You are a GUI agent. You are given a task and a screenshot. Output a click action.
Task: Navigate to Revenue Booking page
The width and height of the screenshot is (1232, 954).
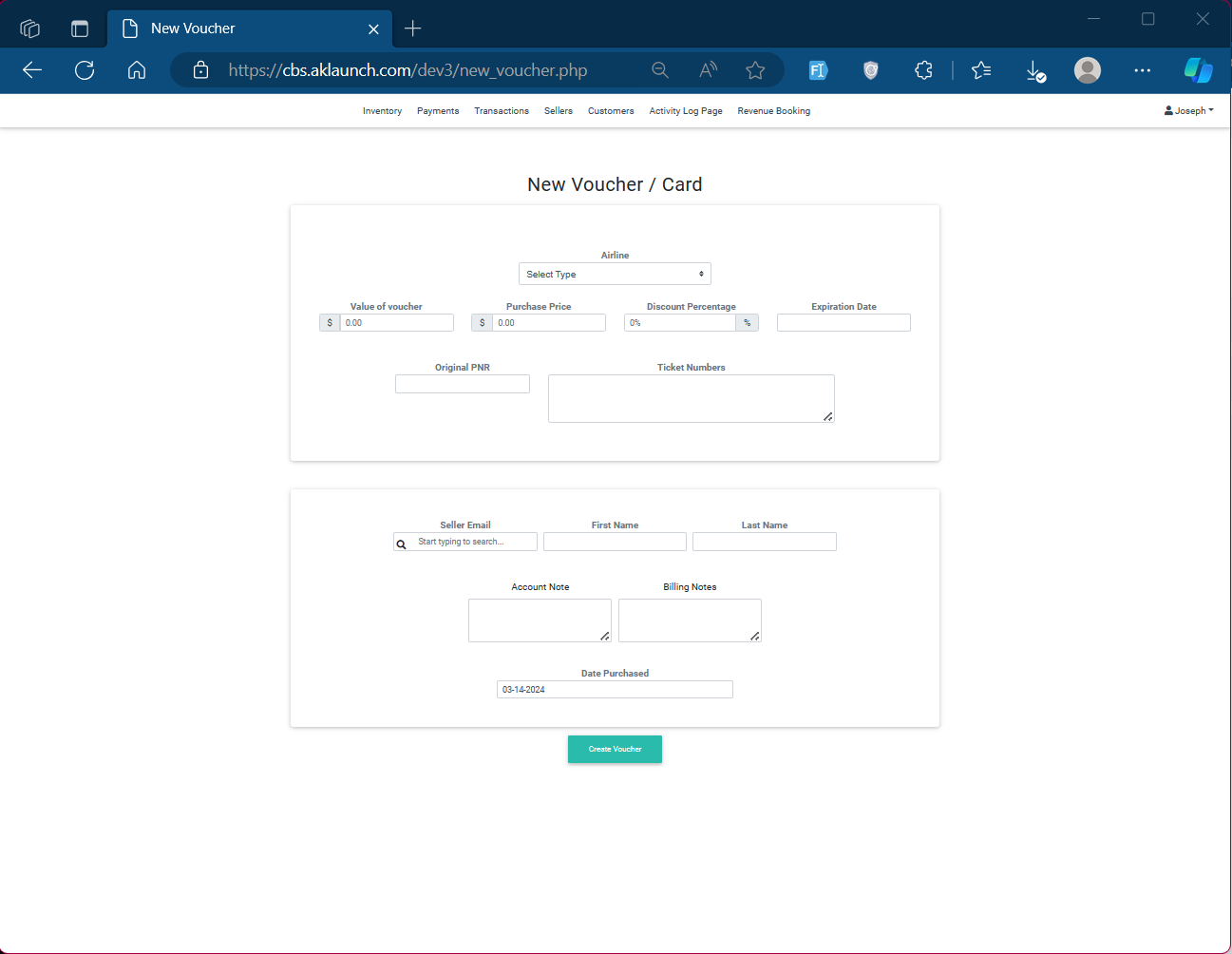coord(773,111)
